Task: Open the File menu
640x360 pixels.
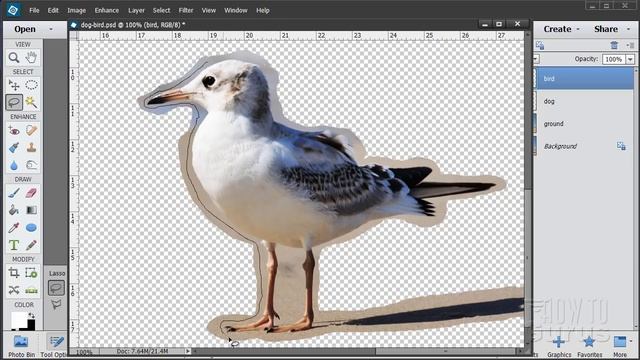Action: (x=34, y=11)
